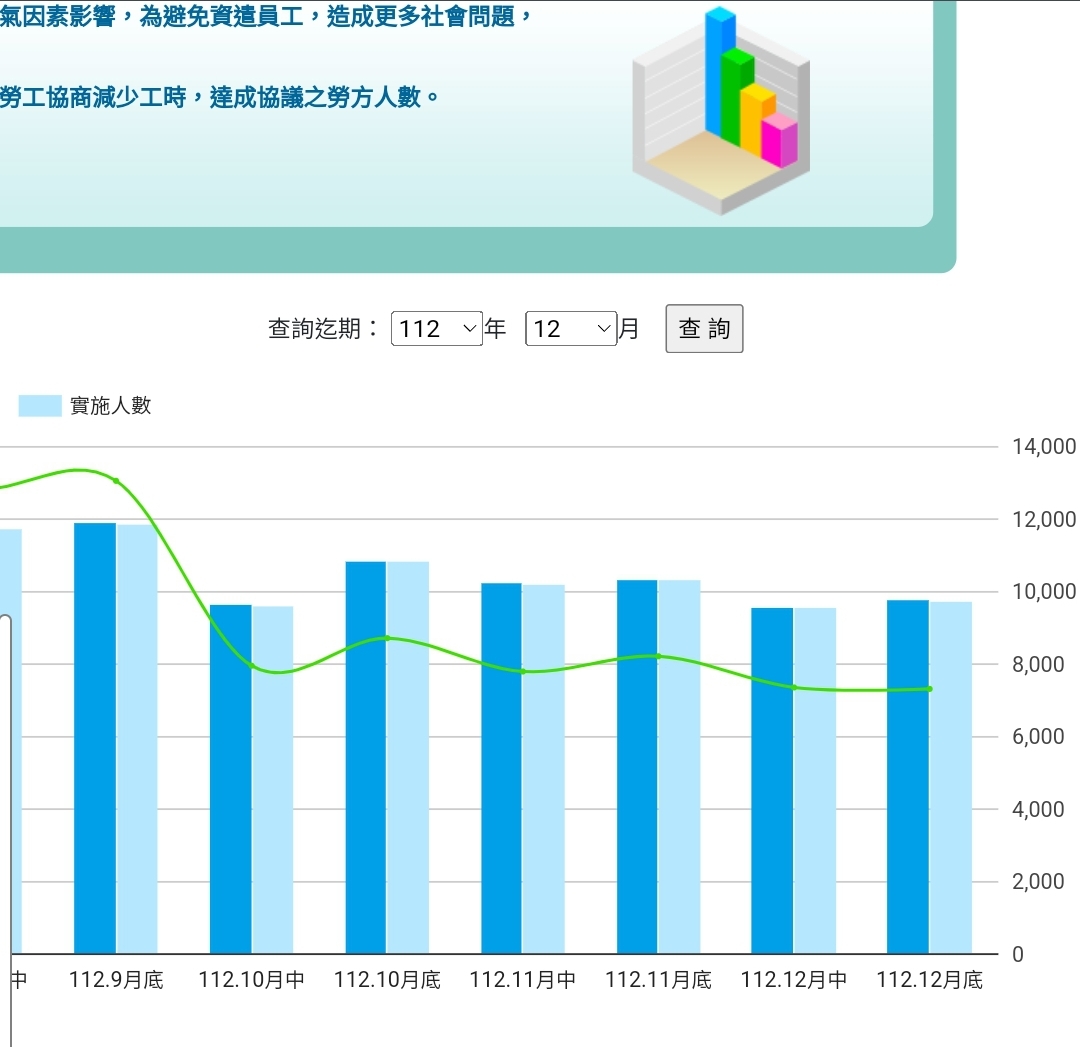Image resolution: width=1080 pixels, height=1047 pixels.
Task: Click green line point at 112.10月中
Action: coord(252,666)
